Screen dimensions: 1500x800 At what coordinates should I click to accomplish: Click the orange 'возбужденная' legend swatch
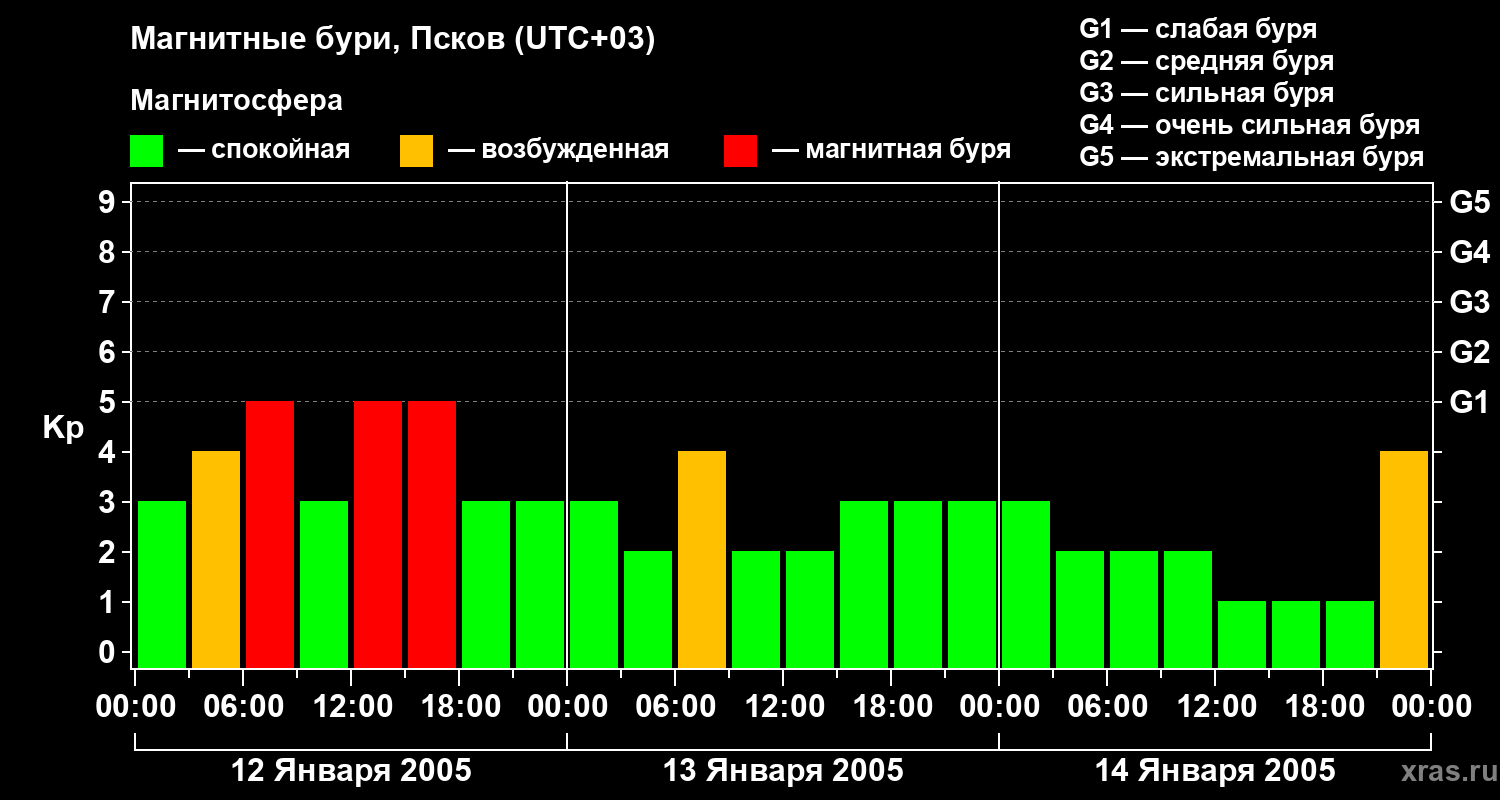[x=417, y=151]
